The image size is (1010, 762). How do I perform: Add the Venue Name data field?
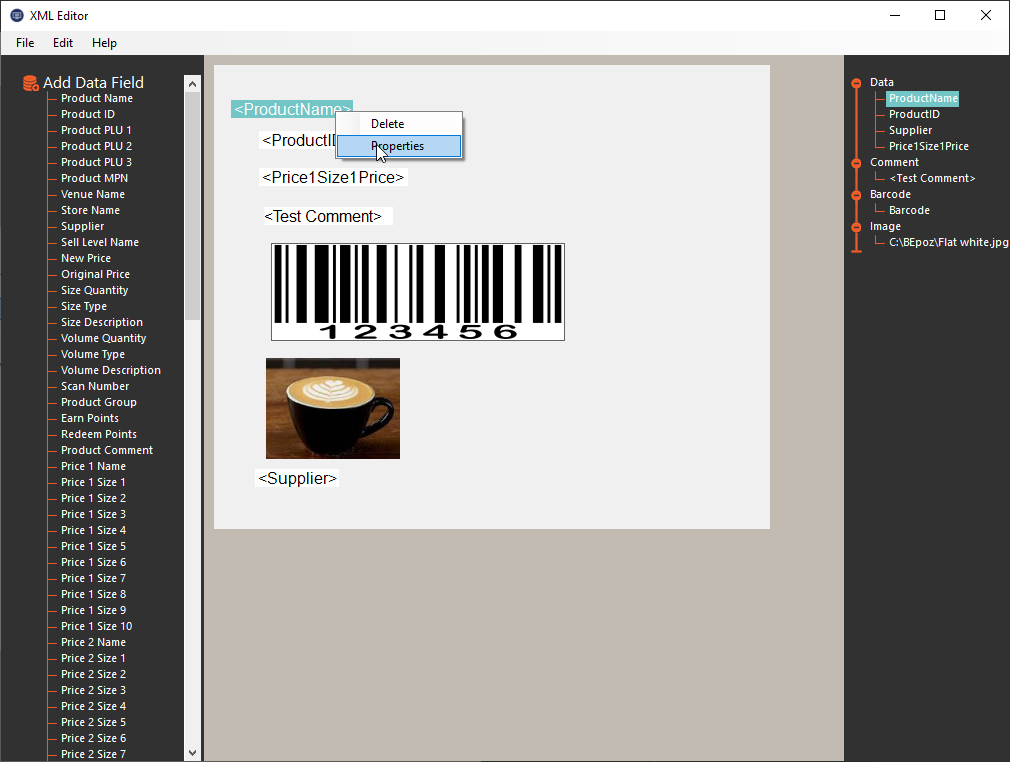pyautogui.click(x=93, y=195)
